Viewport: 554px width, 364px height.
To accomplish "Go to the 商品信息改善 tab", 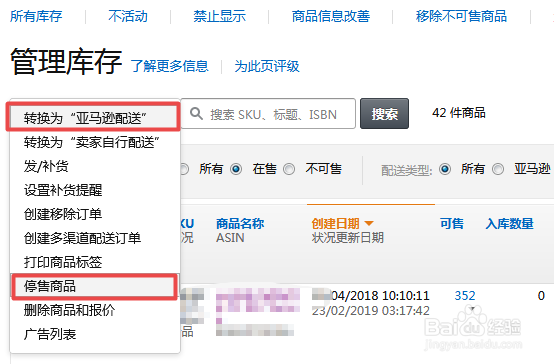I will (x=331, y=16).
